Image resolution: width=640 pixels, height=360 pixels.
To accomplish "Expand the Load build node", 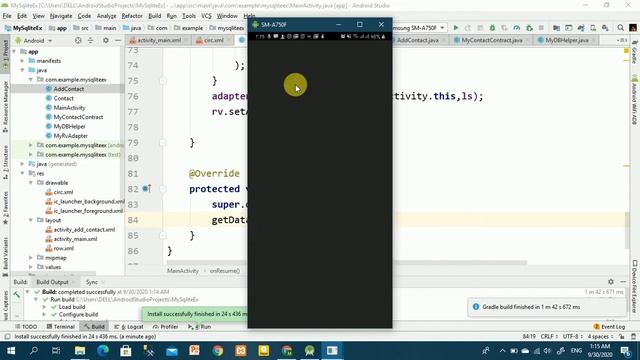I will pos(44,307).
